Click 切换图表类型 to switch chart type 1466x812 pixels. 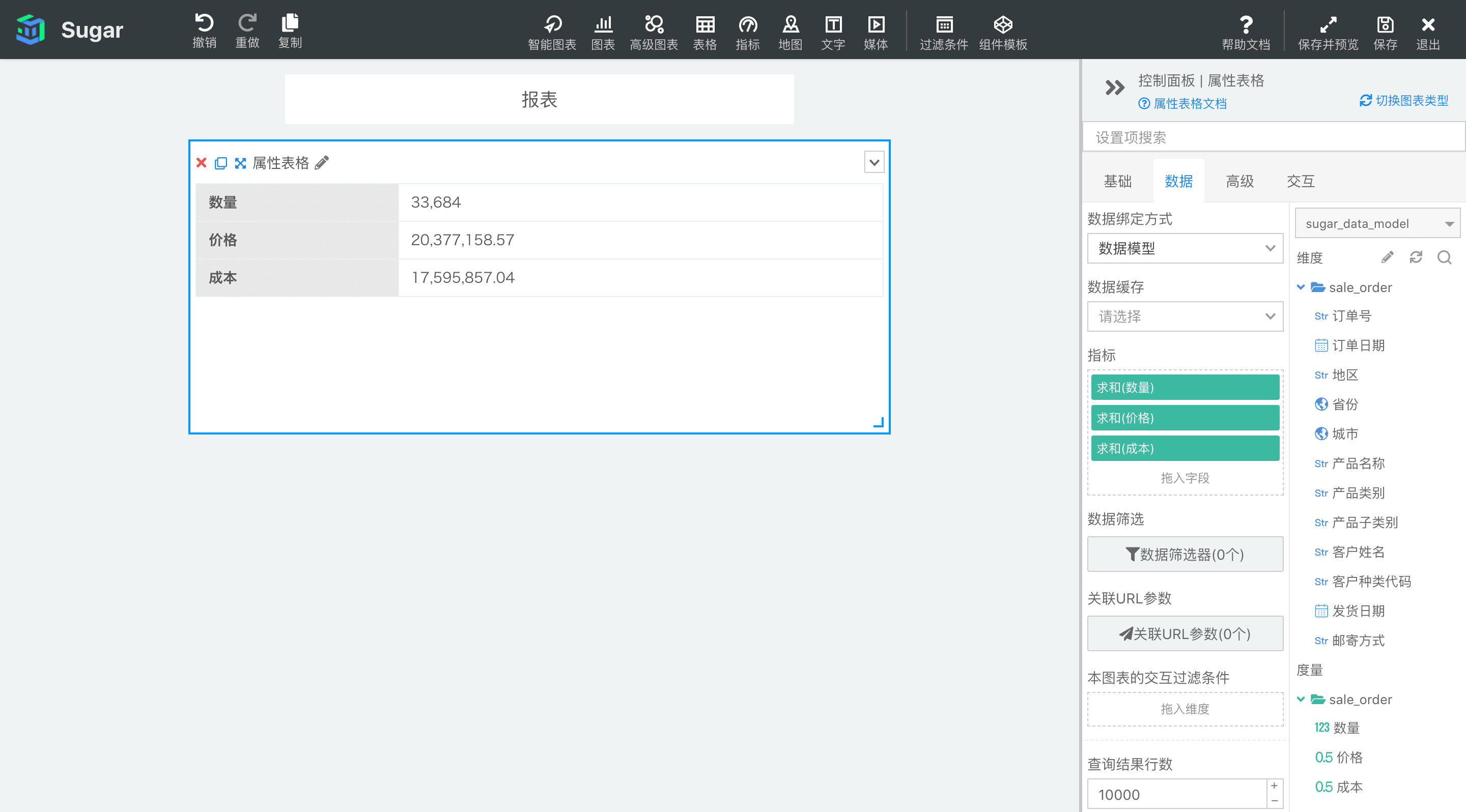[x=1404, y=101]
